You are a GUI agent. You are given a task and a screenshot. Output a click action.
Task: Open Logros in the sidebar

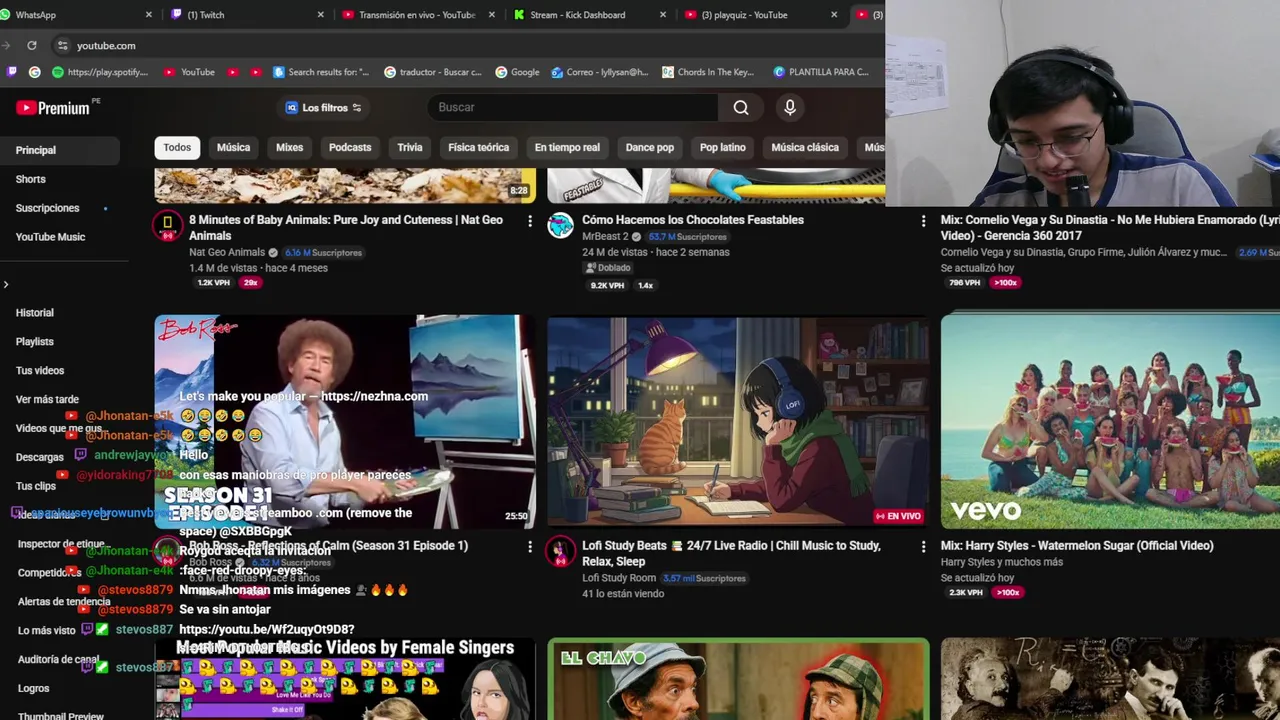click(x=33, y=688)
